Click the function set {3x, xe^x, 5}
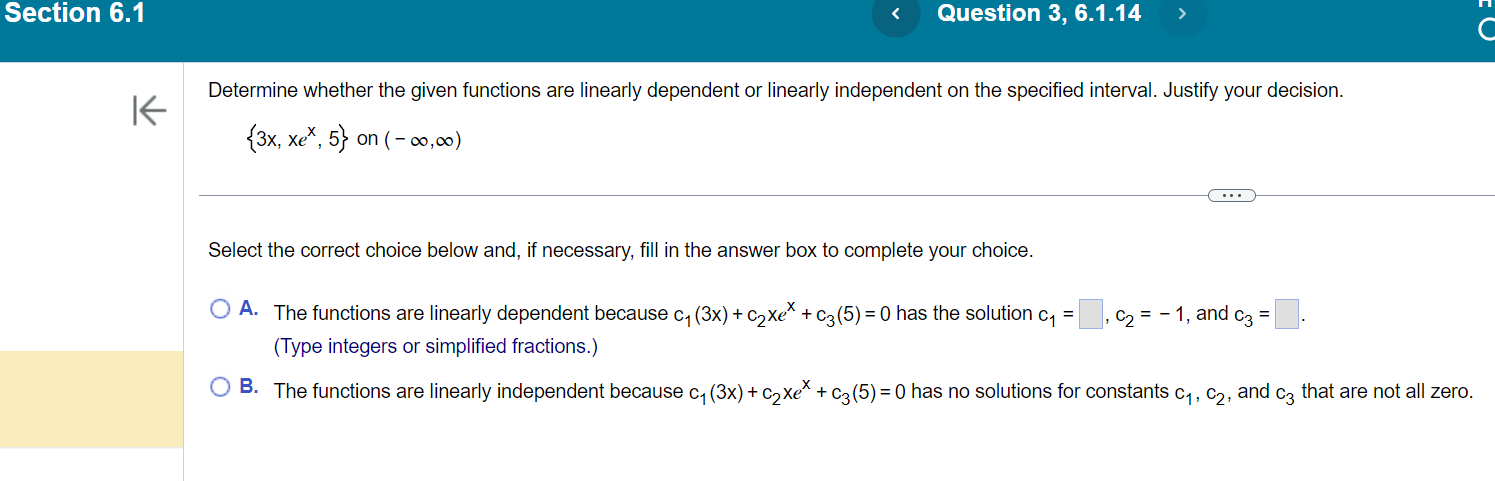This screenshot has height=481, width=1495. coord(298,140)
